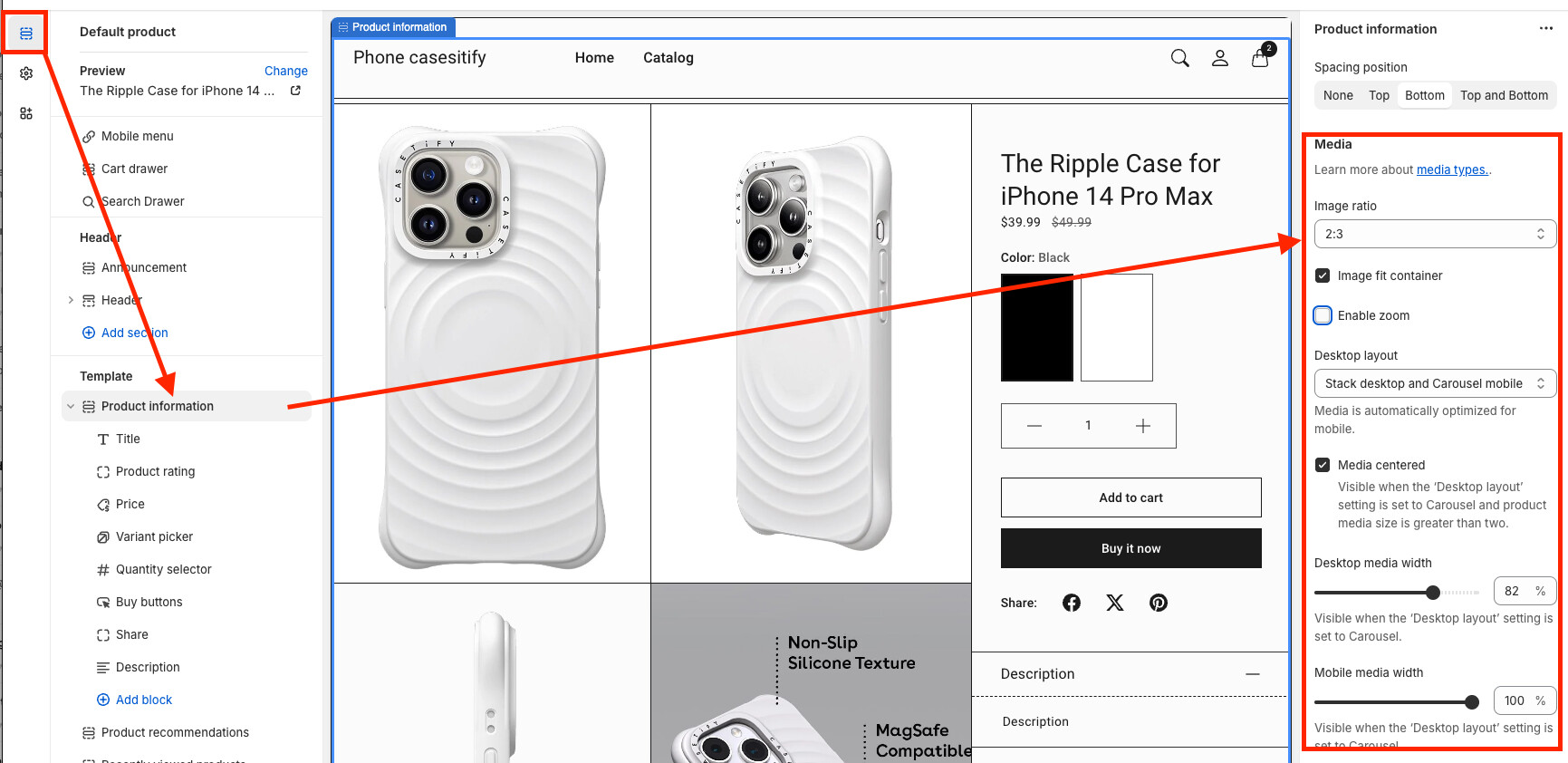Share product on Pinterest icon
This screenshot has width=1568, height=763.
(1159, 603)
